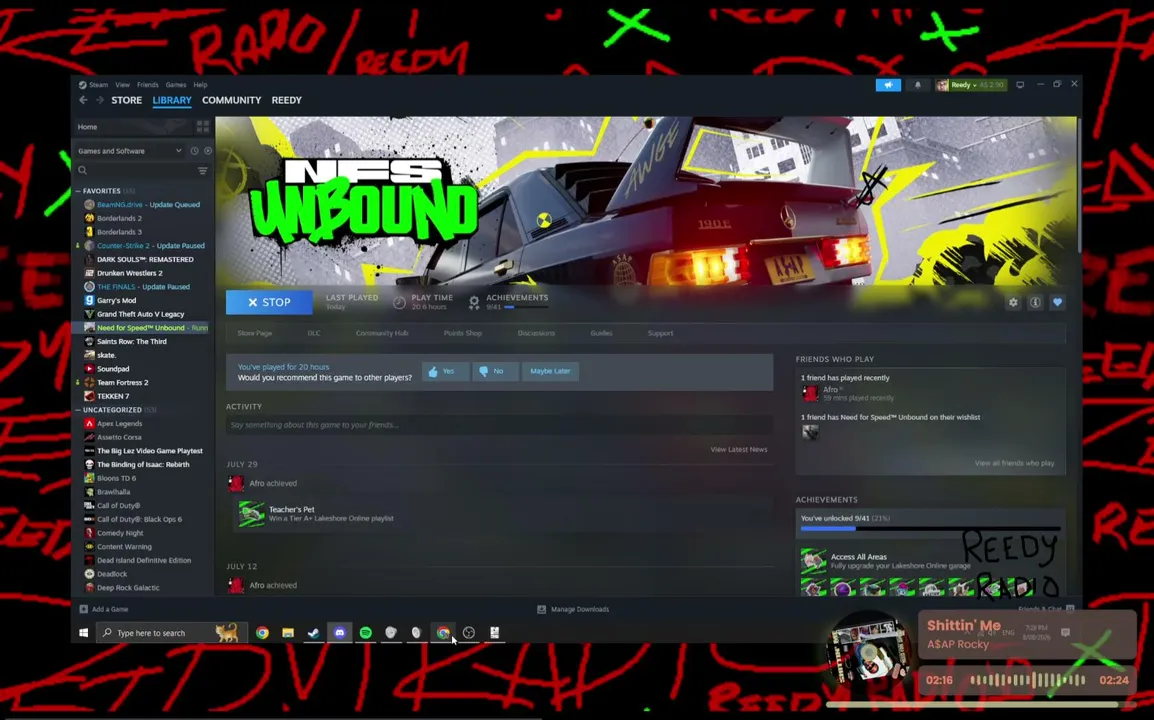Open the announcements megaphone button
The width and height of the screenshot is (1154, 720).
[x=888, y=85]
